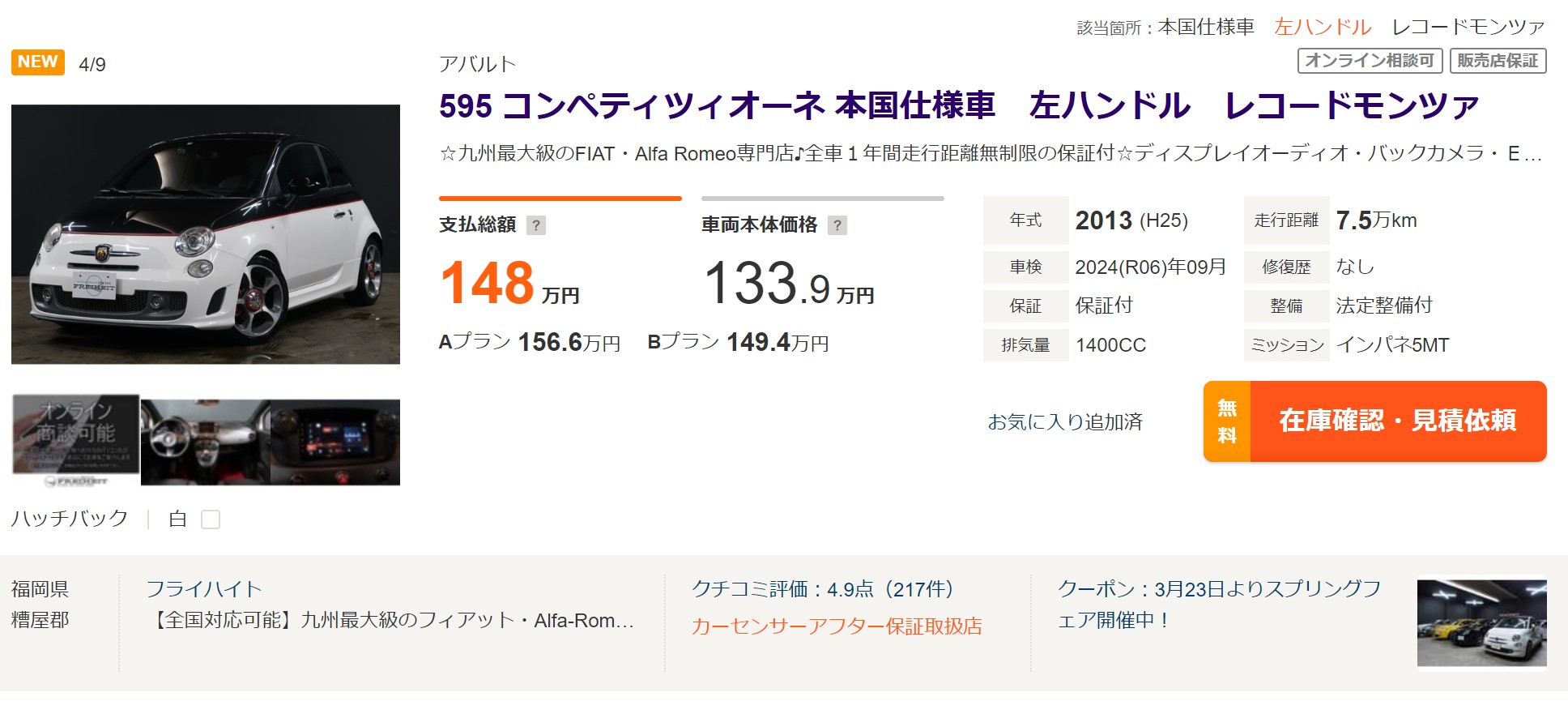Screen dimensions: 1568x701
Task: Open the main photo of the Abarth 595
Action: point(206,234)
